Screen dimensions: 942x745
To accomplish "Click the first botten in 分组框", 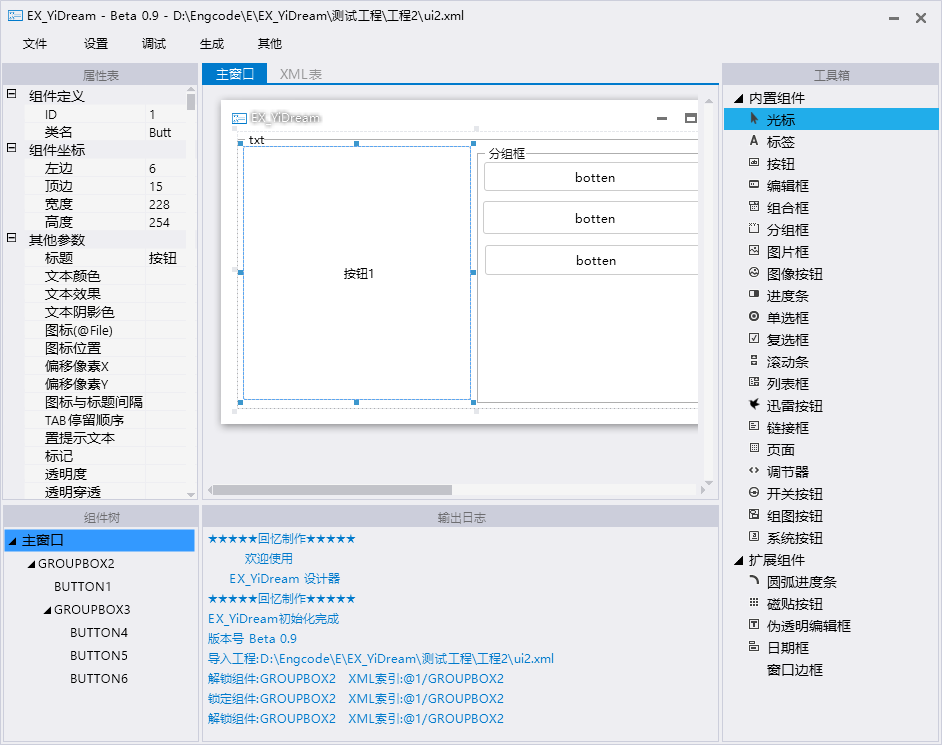I will coord(594,177).
